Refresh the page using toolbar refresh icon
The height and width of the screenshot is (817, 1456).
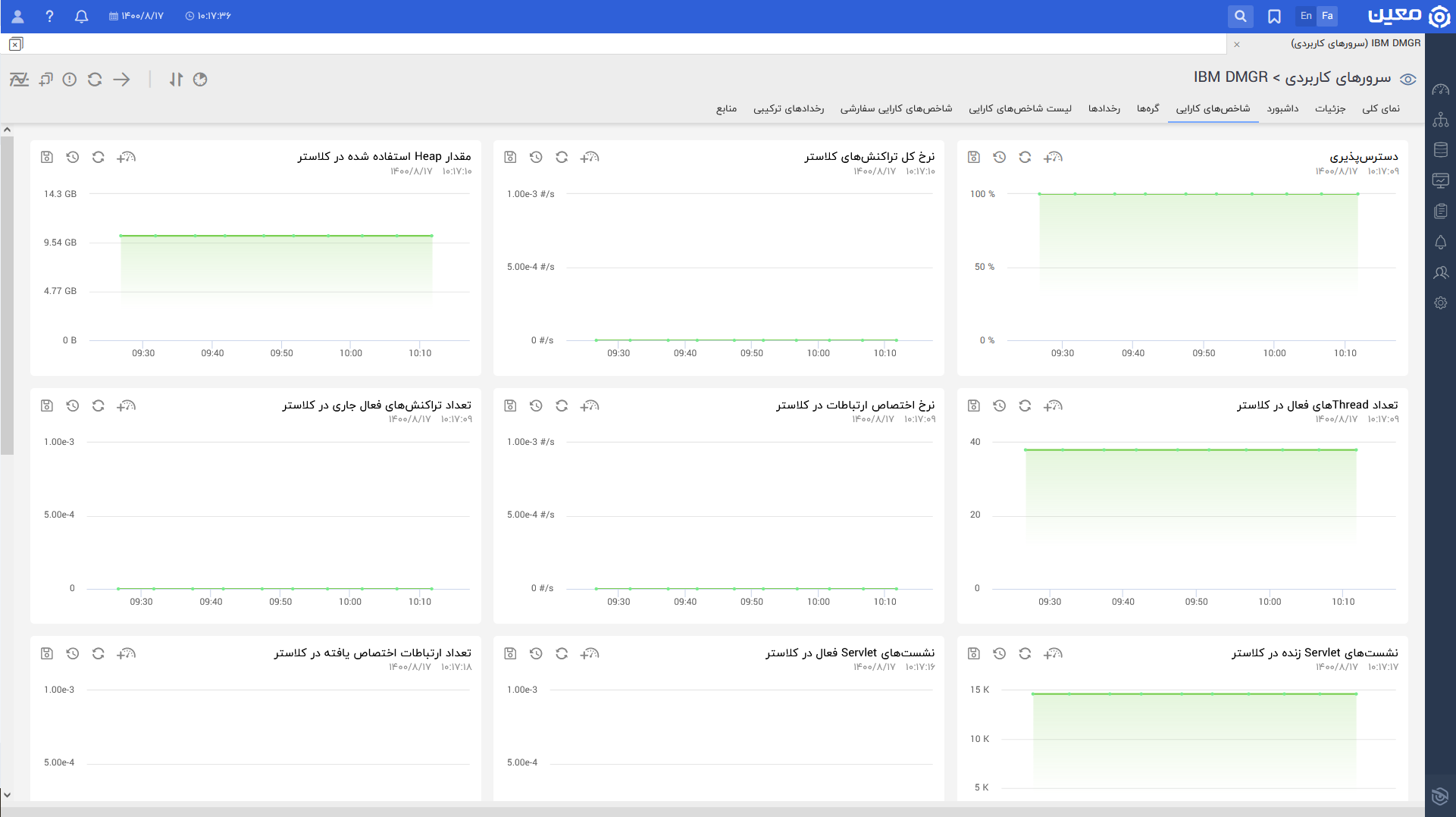click(95, 80)
